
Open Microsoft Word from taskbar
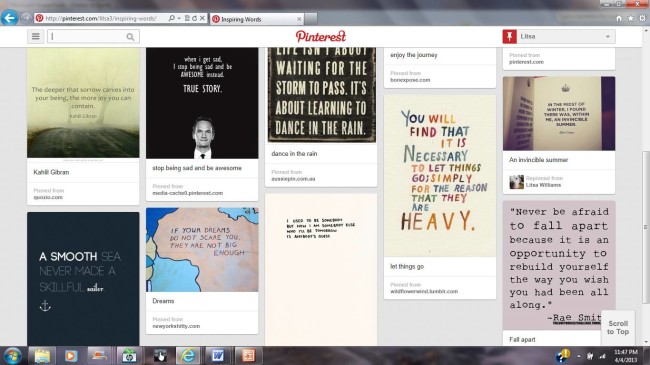click(x=218, y=356)
